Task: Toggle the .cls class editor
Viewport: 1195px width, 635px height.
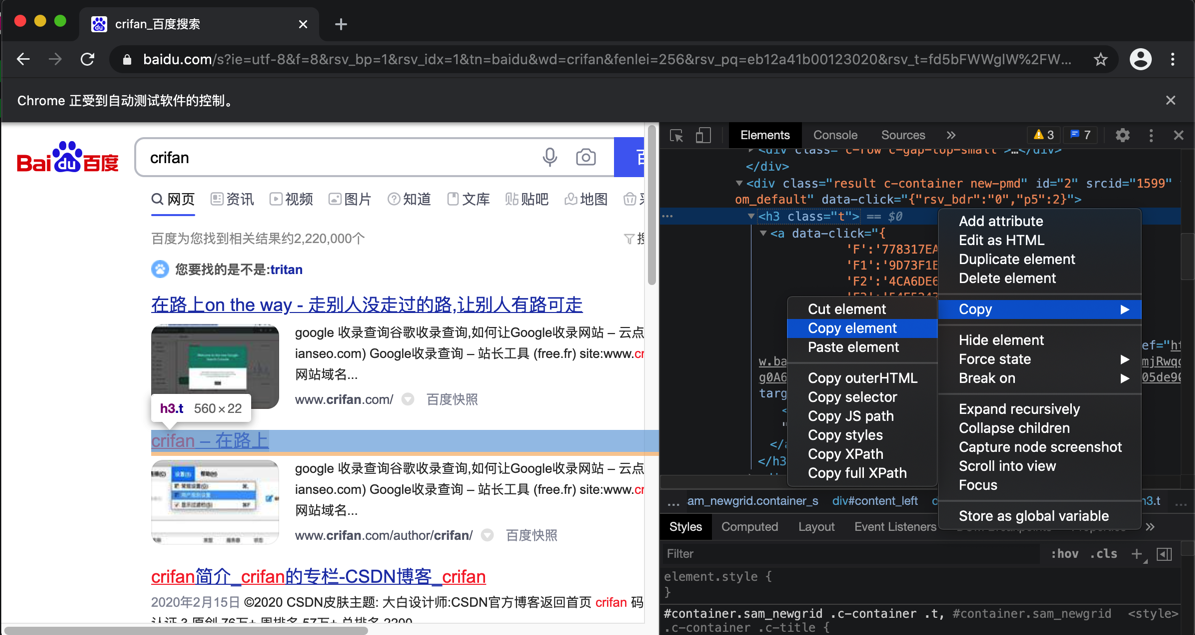Action: pyautogui.click(x=1104, y=554)
